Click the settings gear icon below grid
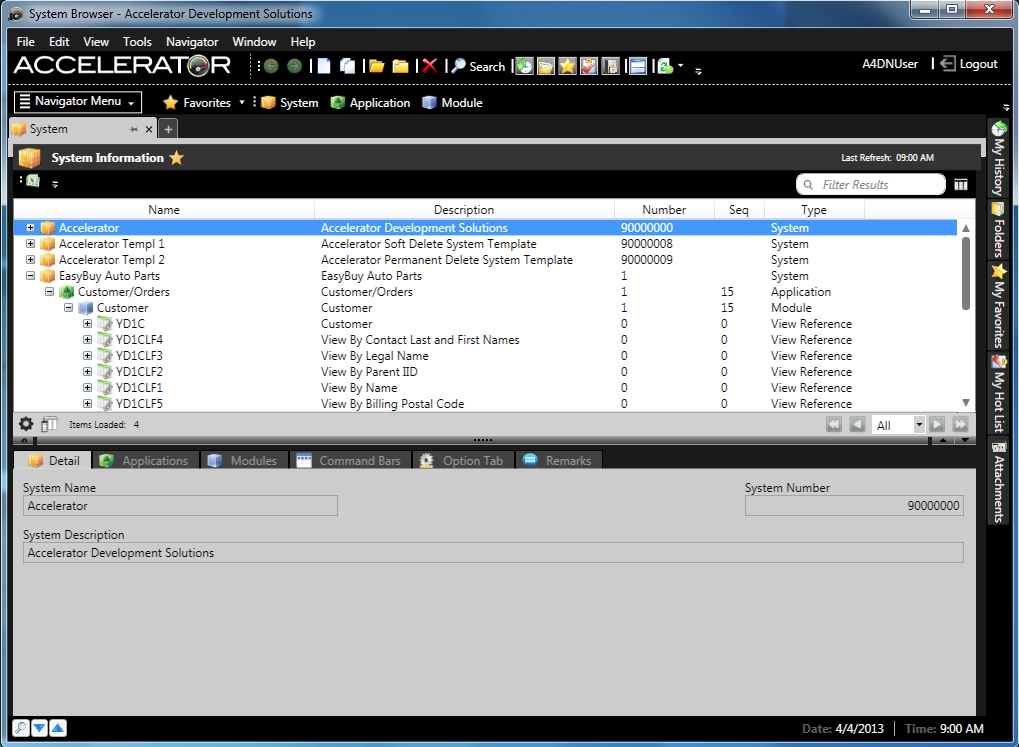1019x747 pixels. pos(26,425)
